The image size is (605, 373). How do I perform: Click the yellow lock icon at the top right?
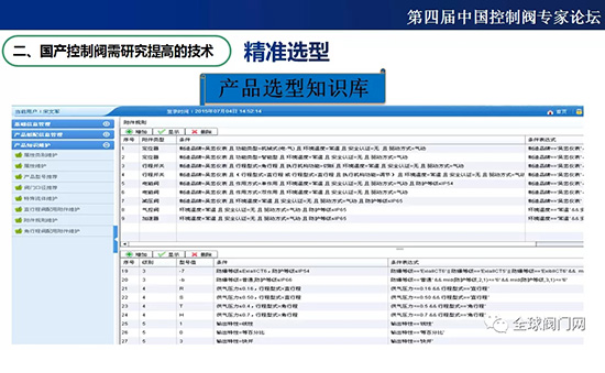click(x=579, y=112)
